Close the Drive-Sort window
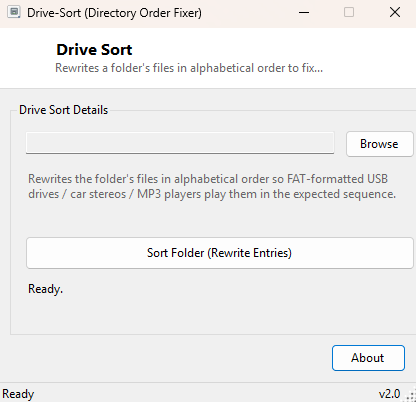The height and width of the screenshot is (402, 416). click(x=395, y=13)
